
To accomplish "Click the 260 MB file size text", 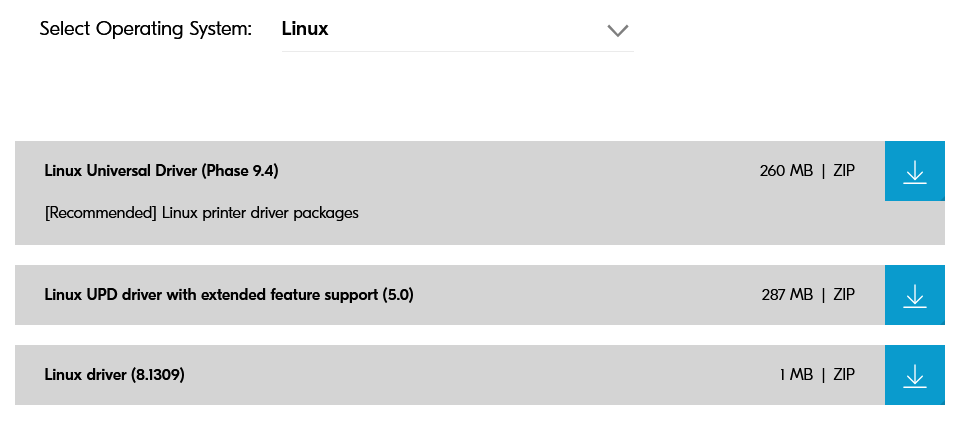I will 786,171.
